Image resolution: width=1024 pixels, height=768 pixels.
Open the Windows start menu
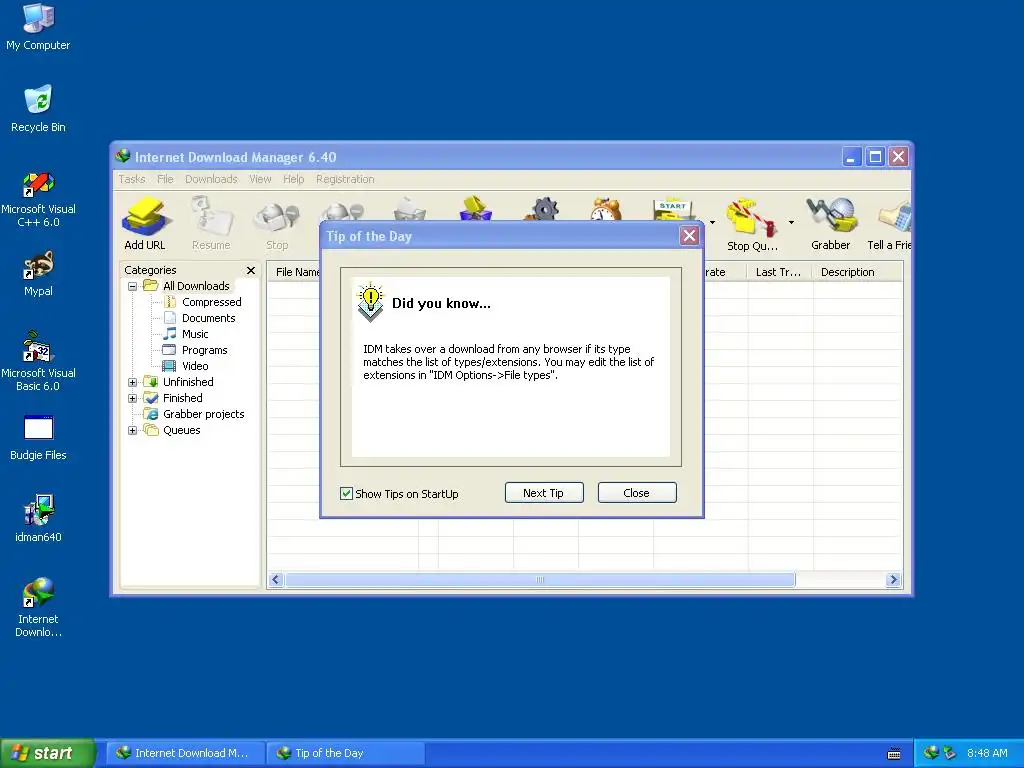[47, 753]
